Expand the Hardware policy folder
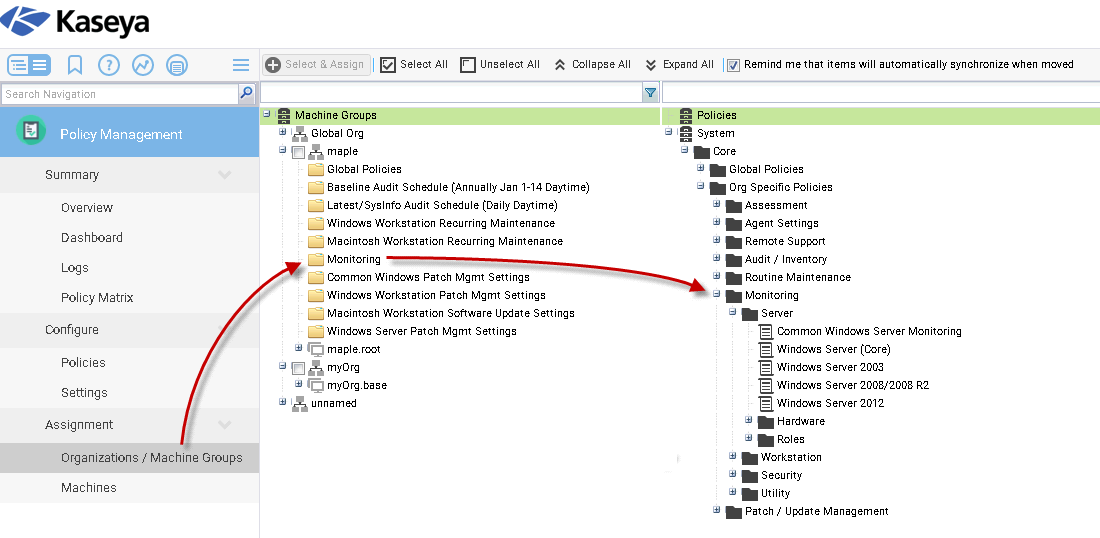Viewport: 1100px width, 538px height. point(748,421)
